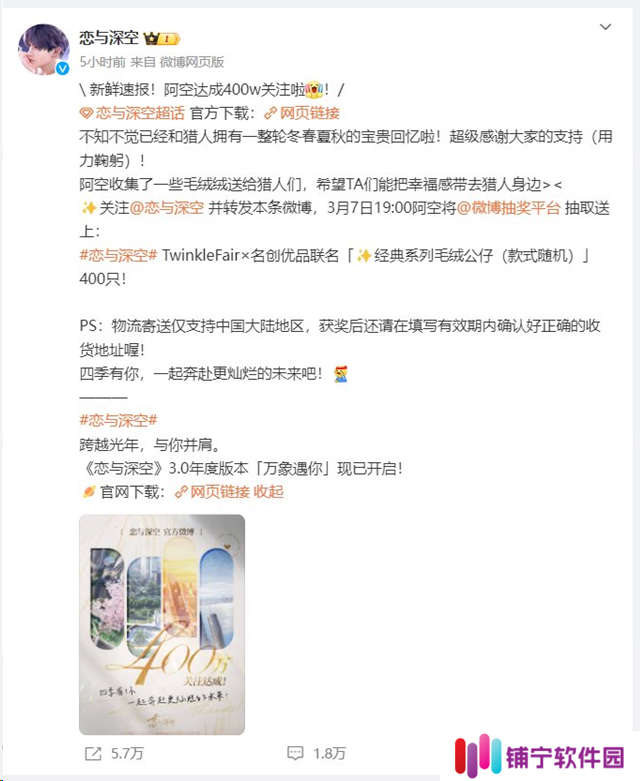Open the 网页链接 after 官方下载
Image resolution: width=640 pixels, height=781 pixels.
click(310, 113)
